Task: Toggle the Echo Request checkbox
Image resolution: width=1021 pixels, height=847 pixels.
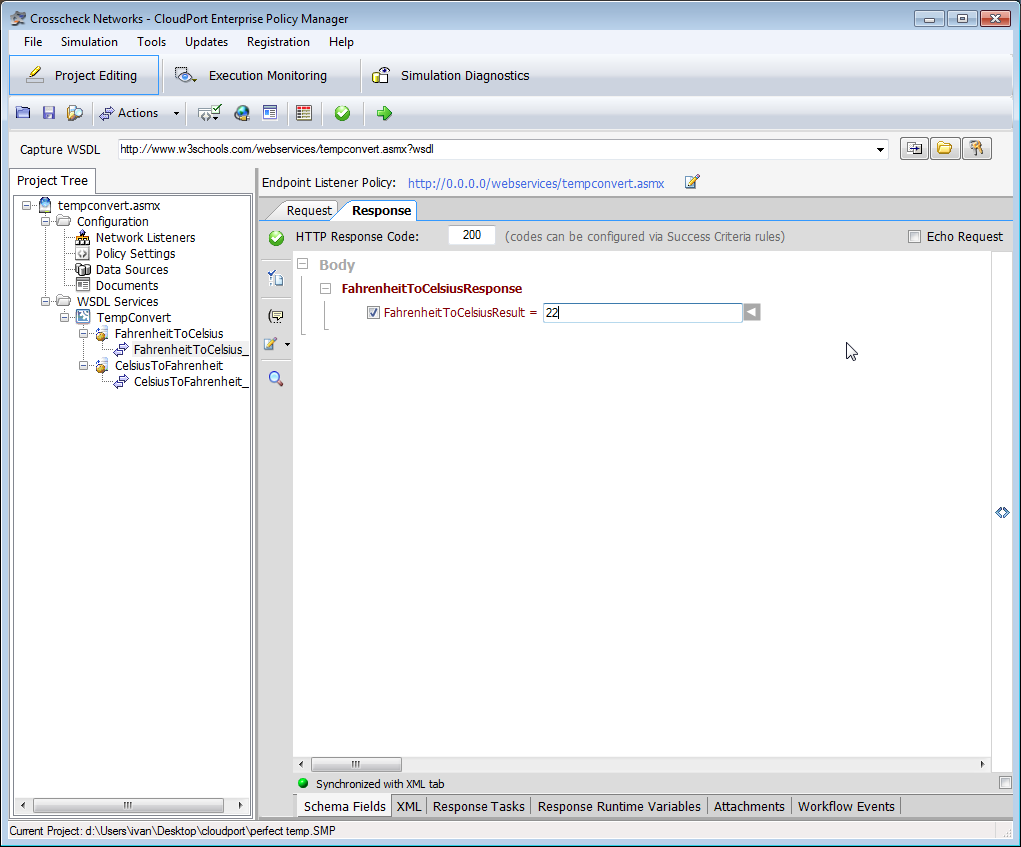Action: tap(914, 237)
